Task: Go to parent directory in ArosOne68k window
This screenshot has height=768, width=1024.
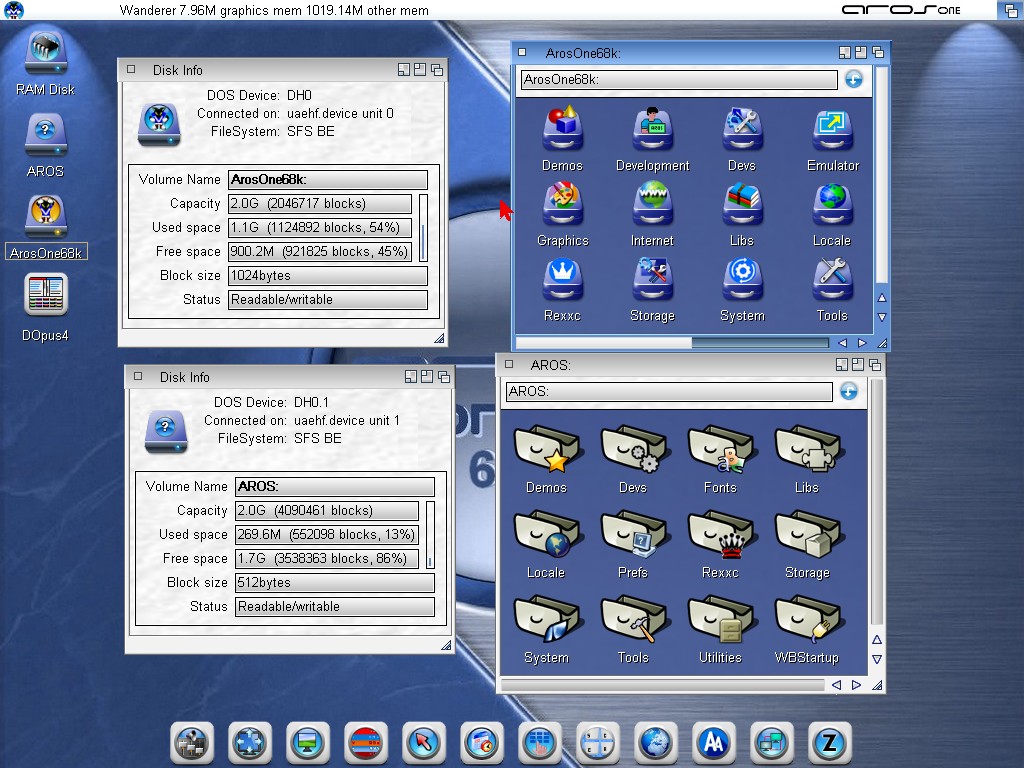Action: [853, 80]
